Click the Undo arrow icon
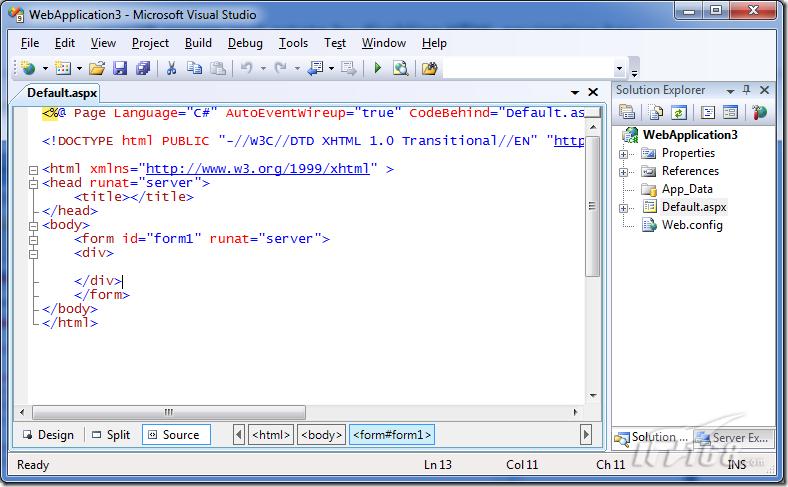 [246, 68]
